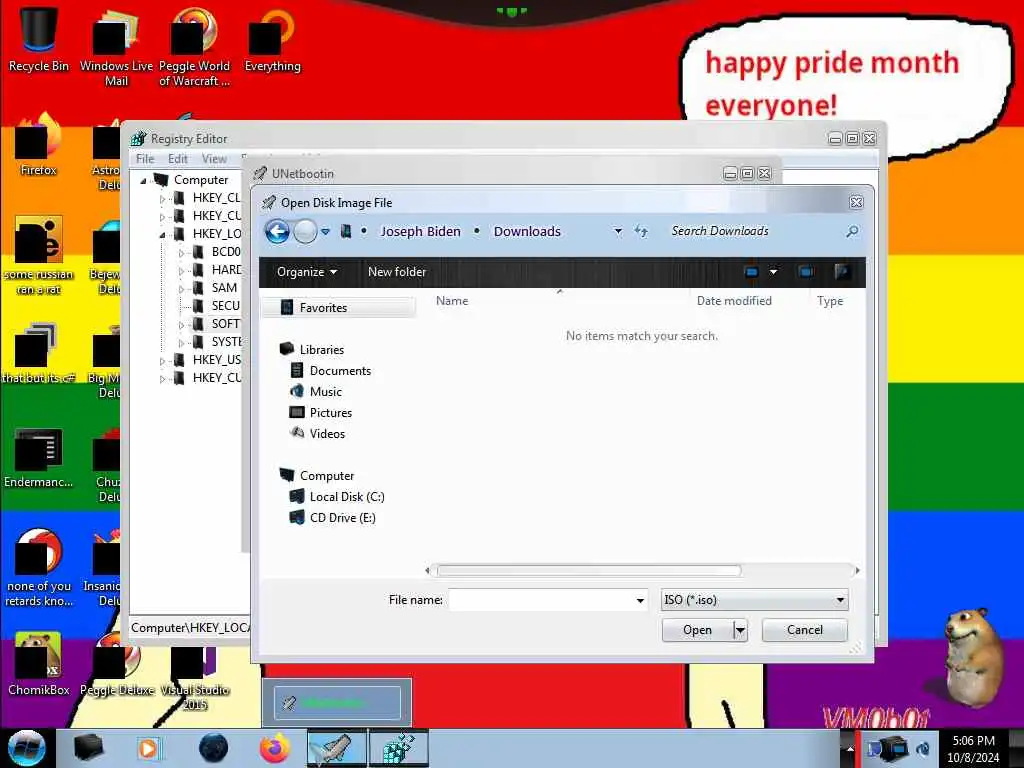Open the ISO (*.iso) file type dropdown
Viewport: 1024px width, 768px height.
point(754,600)
